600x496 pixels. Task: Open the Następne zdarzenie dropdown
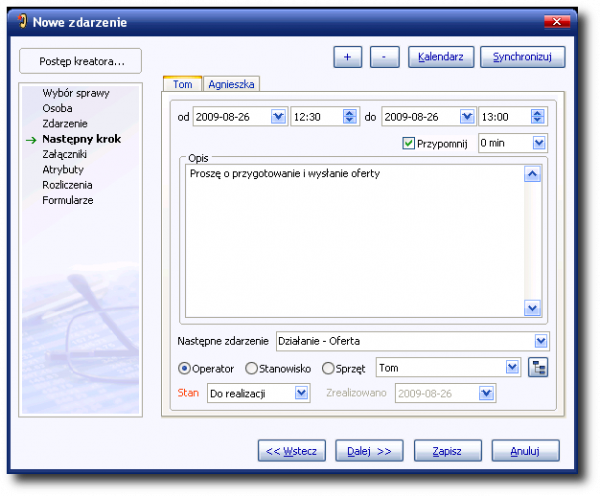[541, 341]
